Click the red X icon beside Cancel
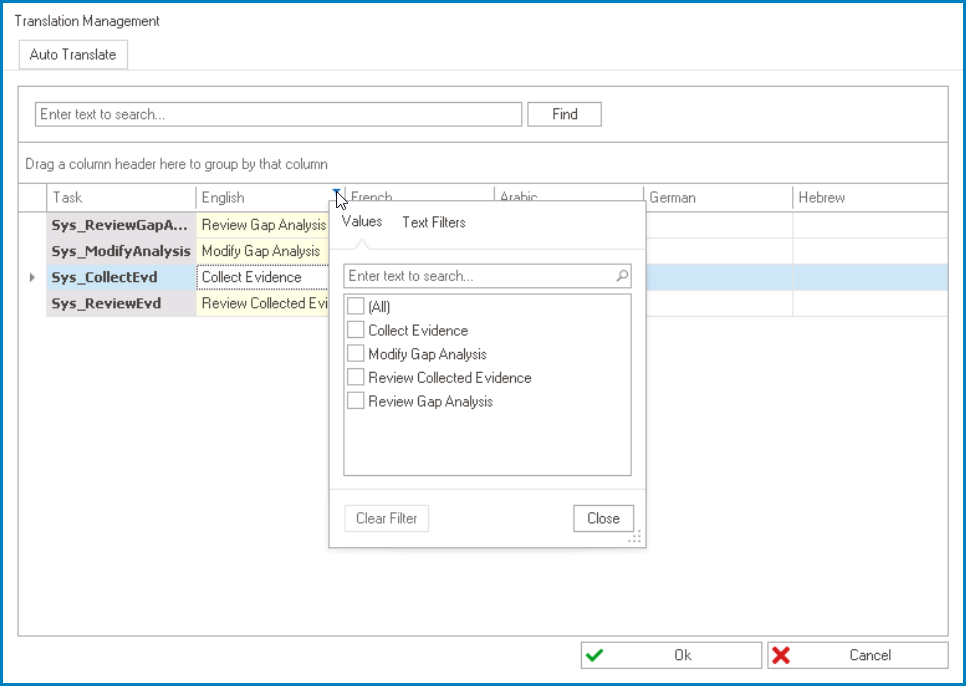 click(784, 655)
